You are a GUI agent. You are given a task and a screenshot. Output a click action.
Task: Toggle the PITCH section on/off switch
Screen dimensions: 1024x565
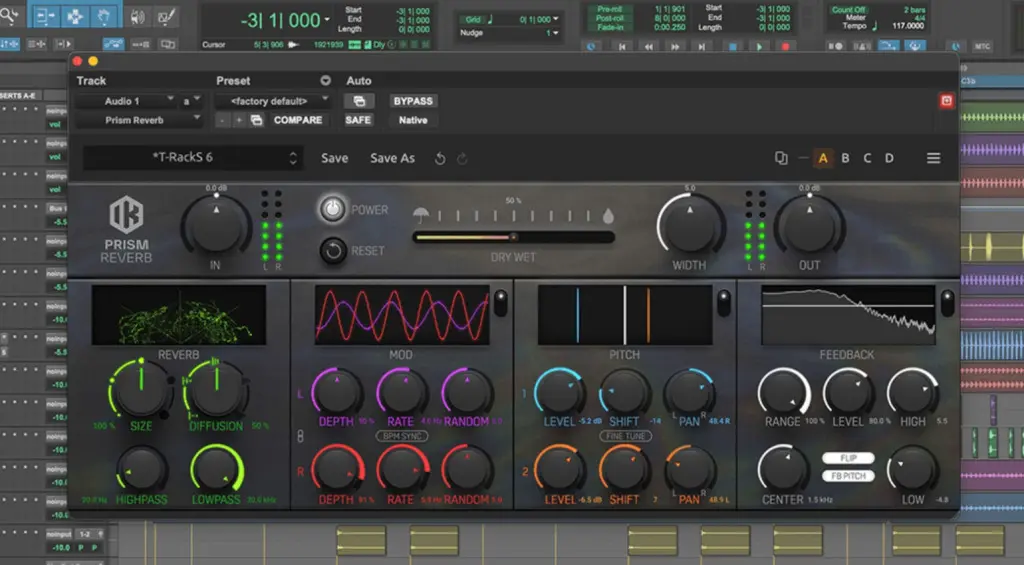(x=724, y=301)
